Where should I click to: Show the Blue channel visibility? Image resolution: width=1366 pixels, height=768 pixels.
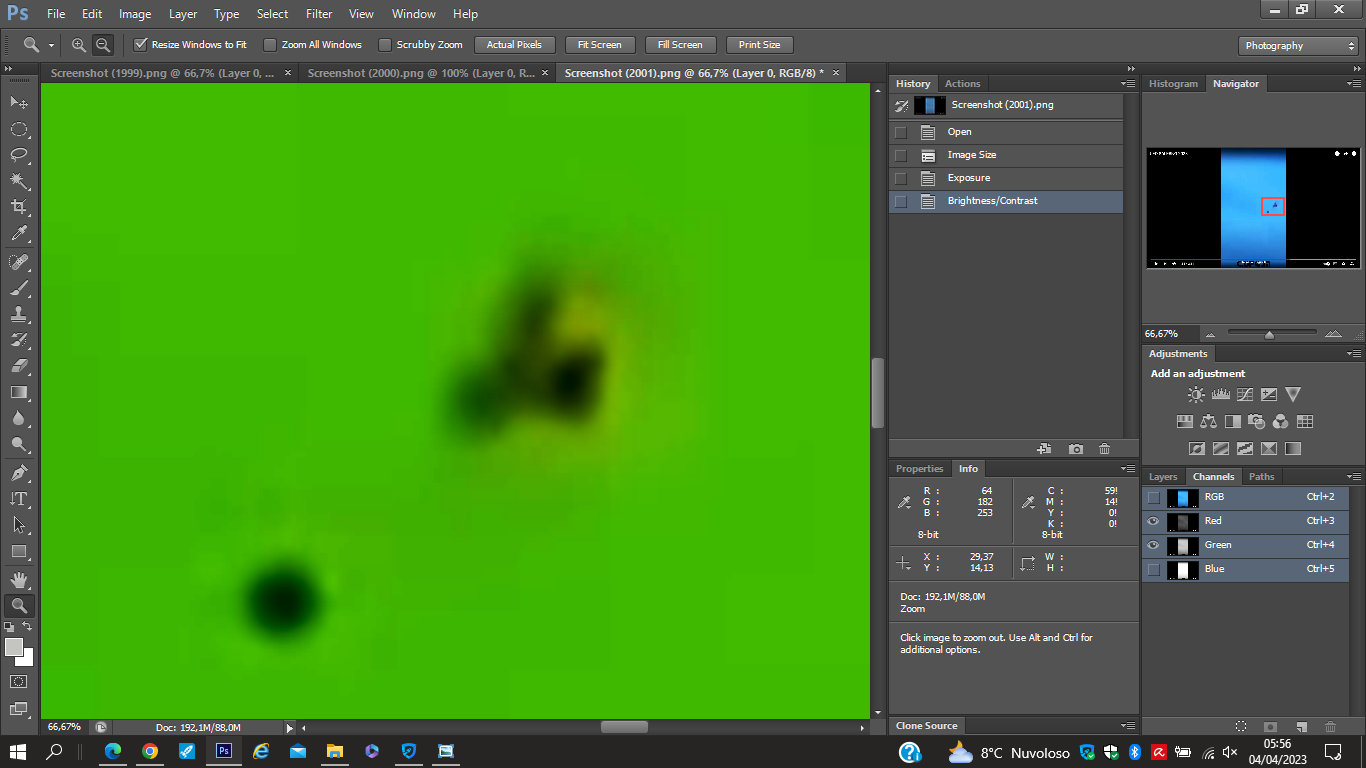pyautogui.click(x=1154, y=569)
